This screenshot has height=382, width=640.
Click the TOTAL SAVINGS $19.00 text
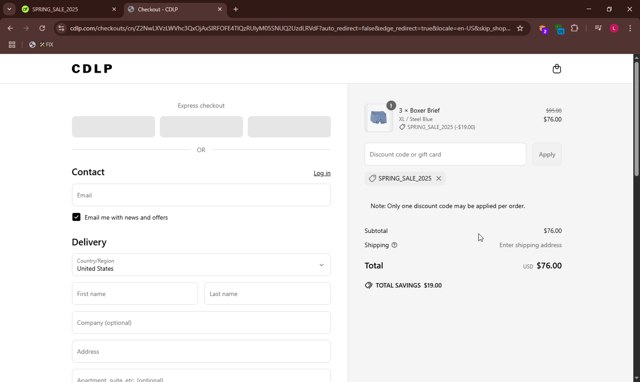[x=408, y=285]
